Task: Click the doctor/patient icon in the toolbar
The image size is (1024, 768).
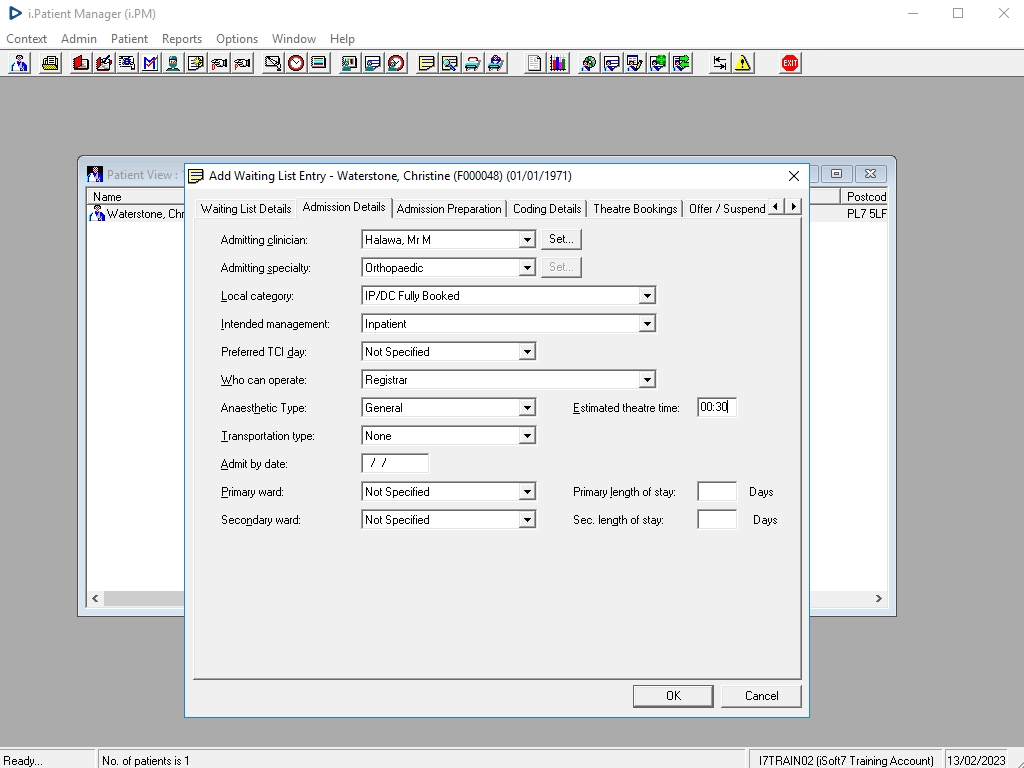Action: click(20, 63)
